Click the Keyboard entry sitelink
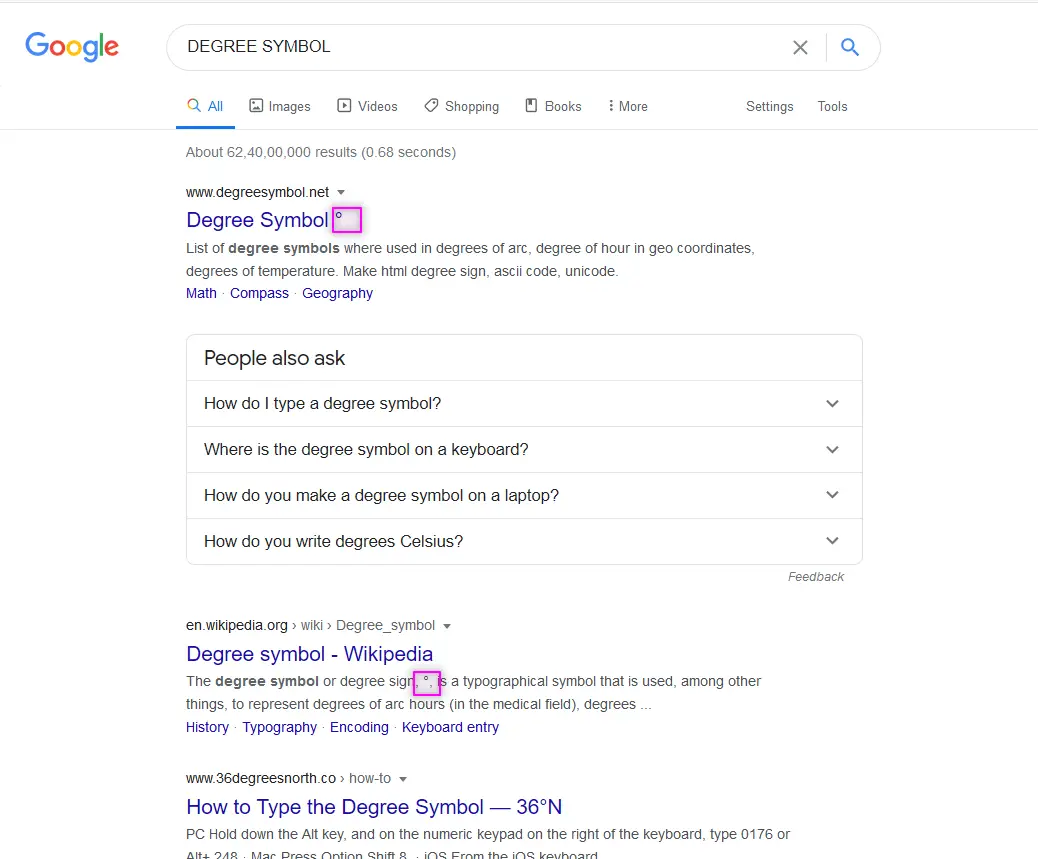 450,727
